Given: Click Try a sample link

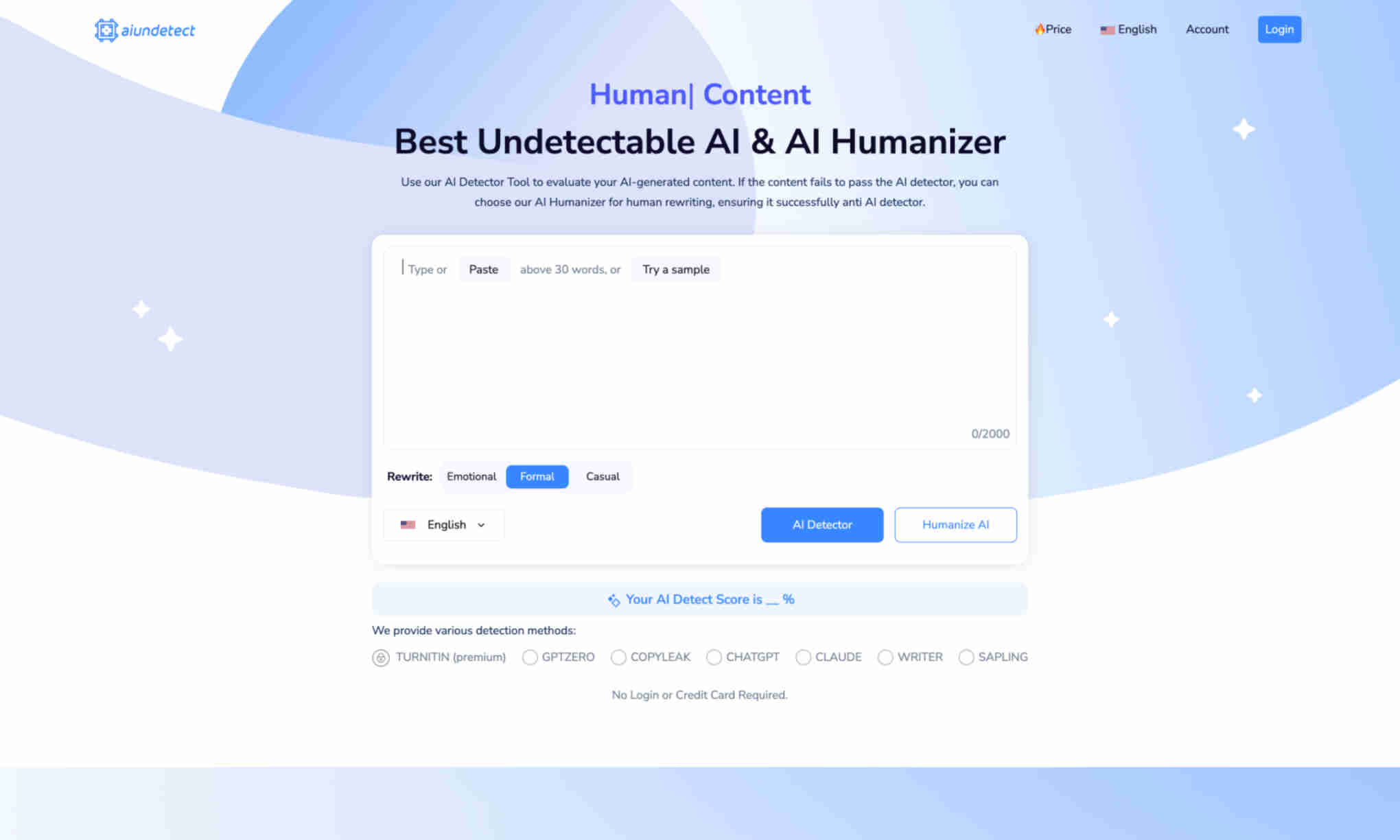Looking at the screenshot, I should pos(676,269).
